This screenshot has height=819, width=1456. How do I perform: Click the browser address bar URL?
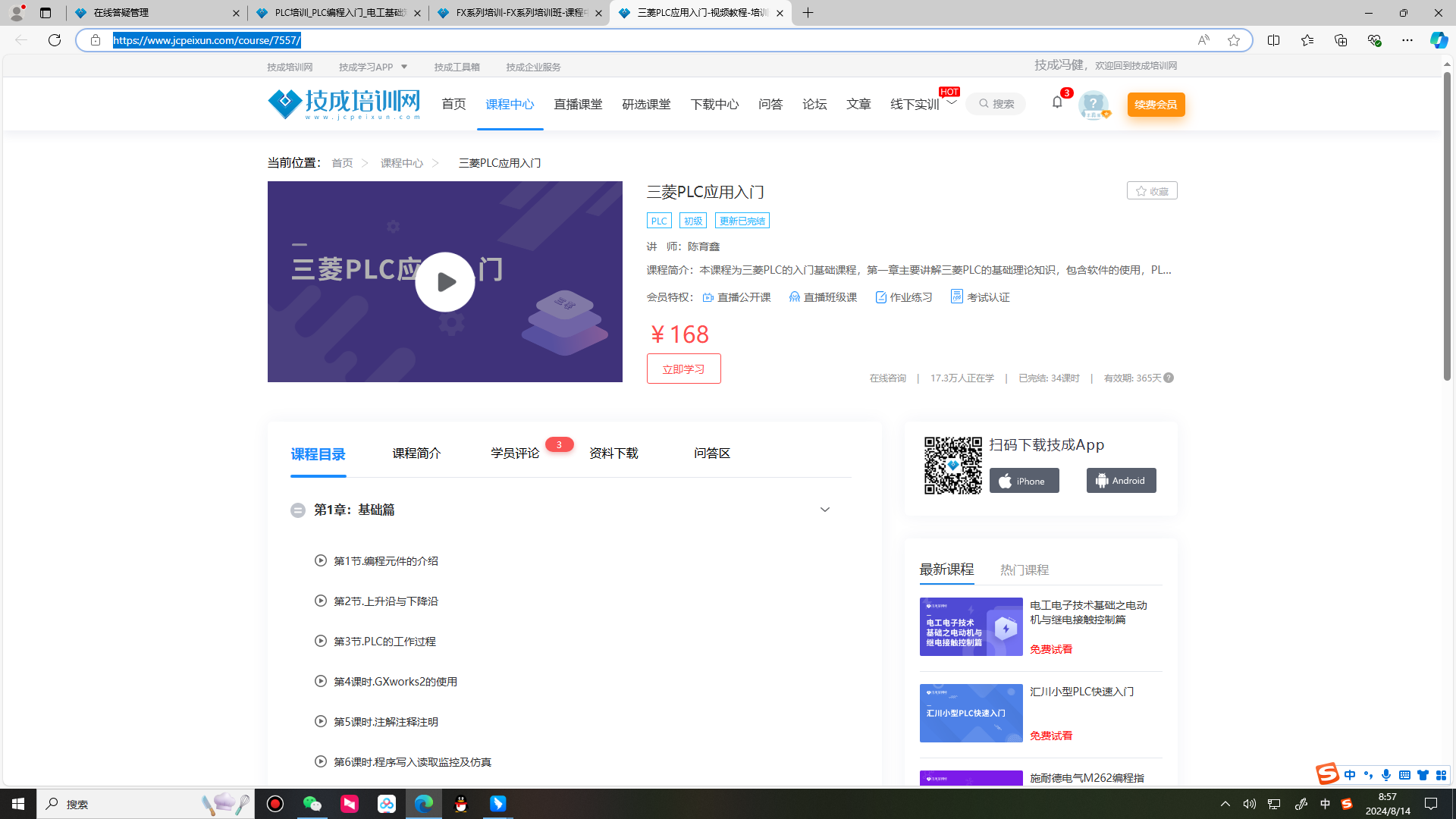pos(206,40)
